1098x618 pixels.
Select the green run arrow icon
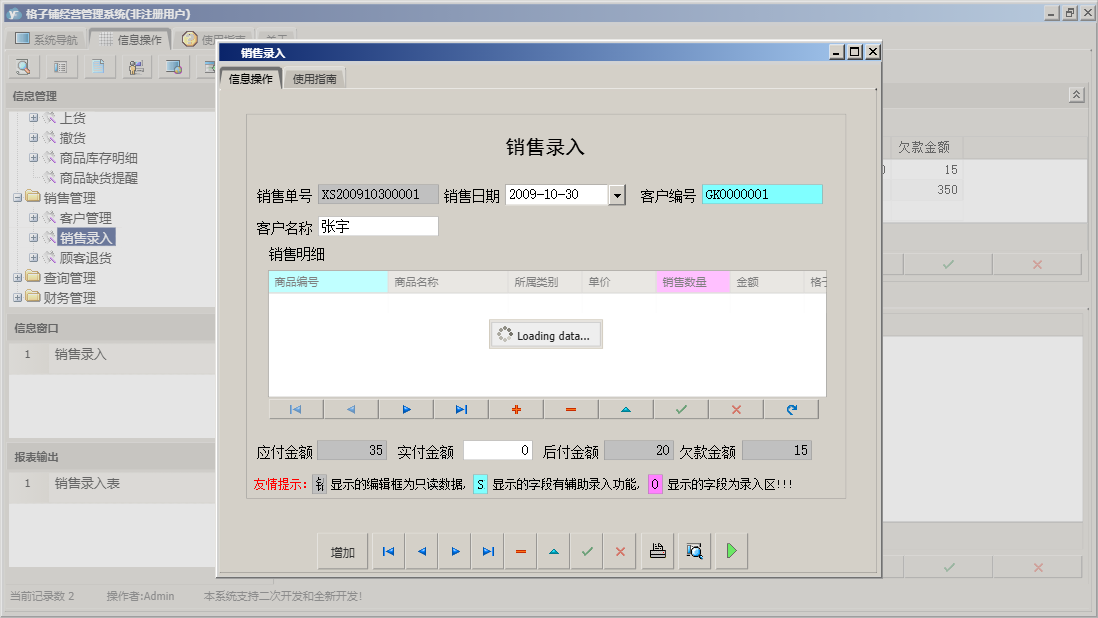(x=731, y=550)
